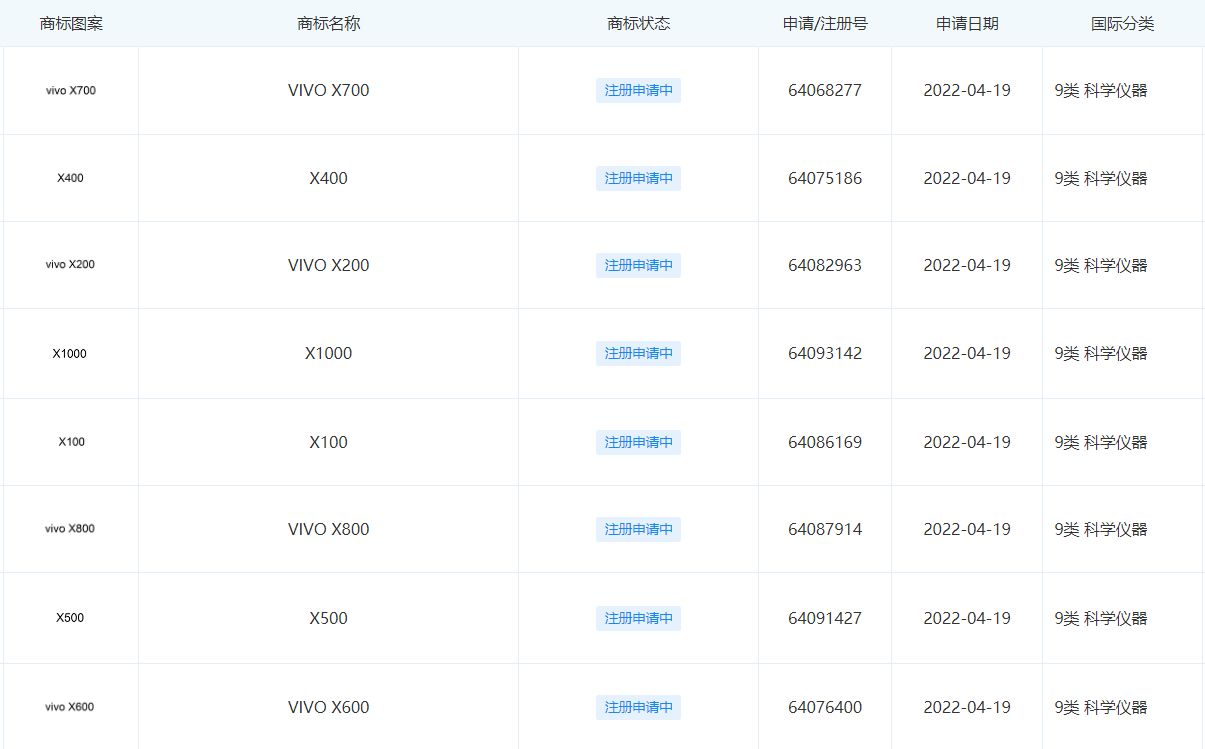The height and width of the screenshot is (749, 1205).
Task: Click the 国际分类 column header
Action: [x=1123, y=24]
